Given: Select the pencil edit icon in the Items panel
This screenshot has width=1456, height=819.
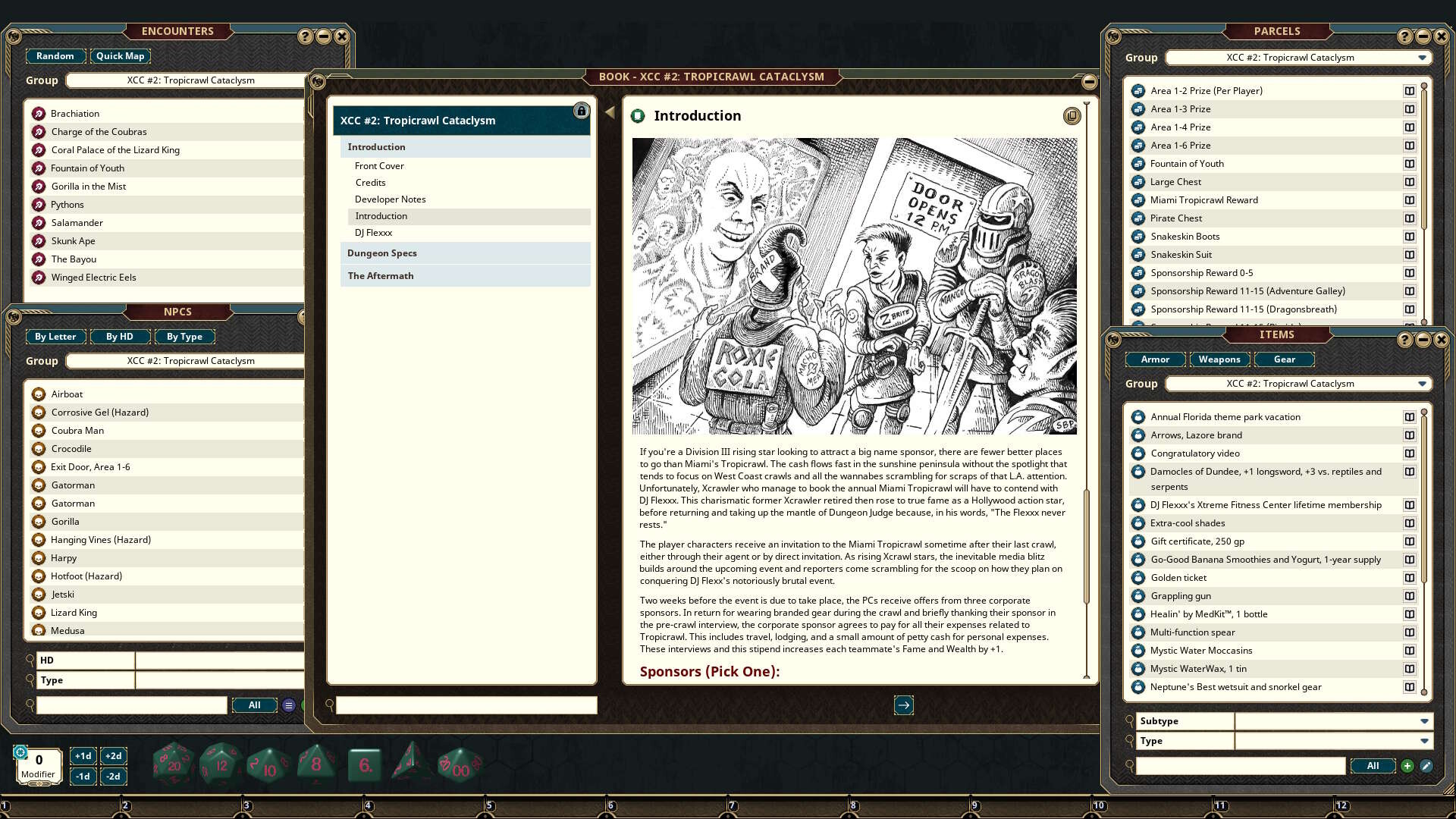Looking at the screenshot, I should [1428, 766].
